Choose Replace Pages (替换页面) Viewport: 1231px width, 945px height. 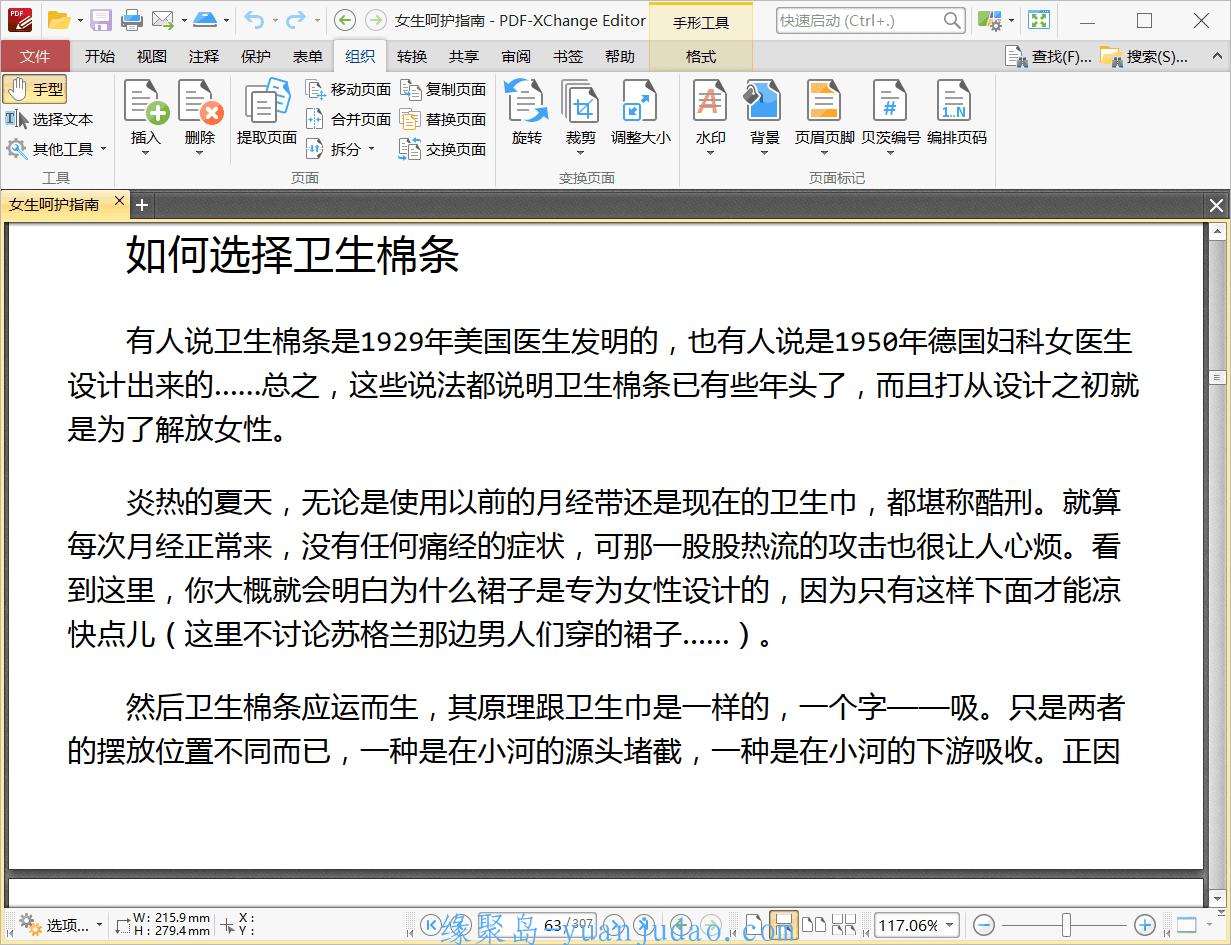click(x=443, y=119)
